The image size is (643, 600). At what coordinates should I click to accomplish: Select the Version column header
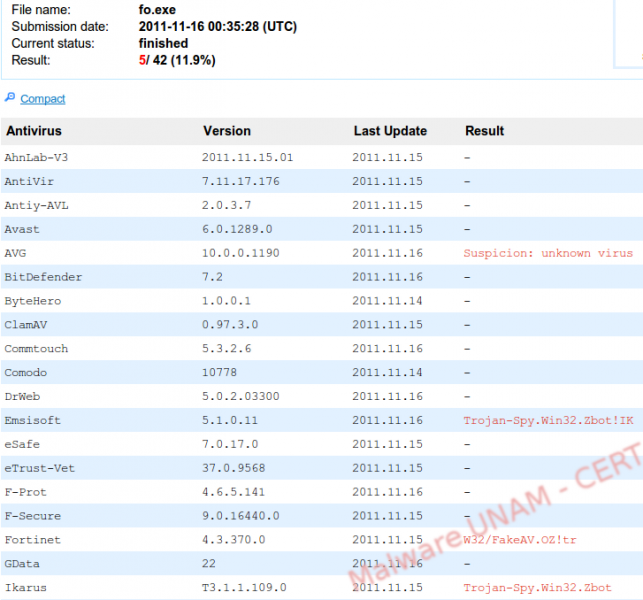pyautogui.click(x=227, y=131)
